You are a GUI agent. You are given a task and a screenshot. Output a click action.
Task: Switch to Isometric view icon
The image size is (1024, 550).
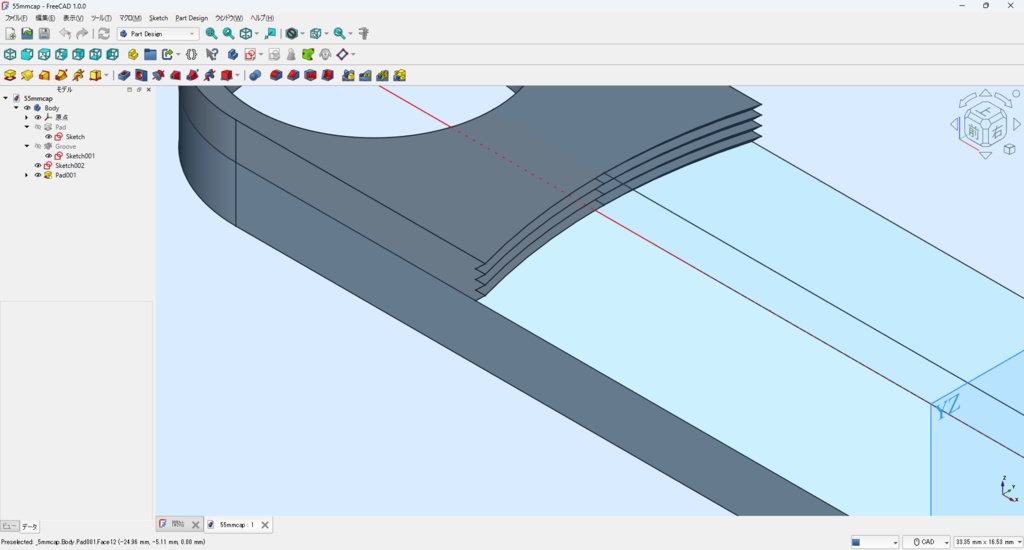point(10,54)
